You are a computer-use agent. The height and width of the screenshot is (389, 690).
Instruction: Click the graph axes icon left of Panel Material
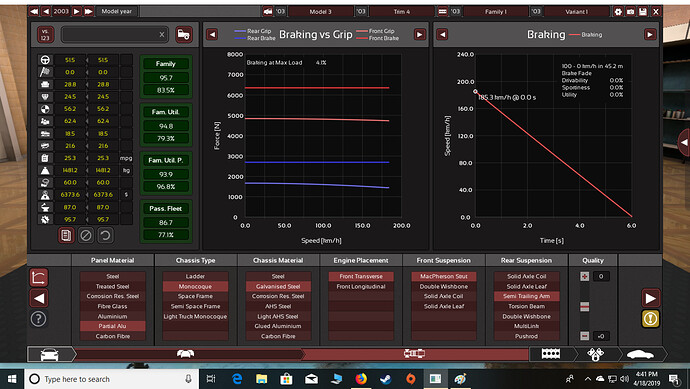[x=39, y=278]
